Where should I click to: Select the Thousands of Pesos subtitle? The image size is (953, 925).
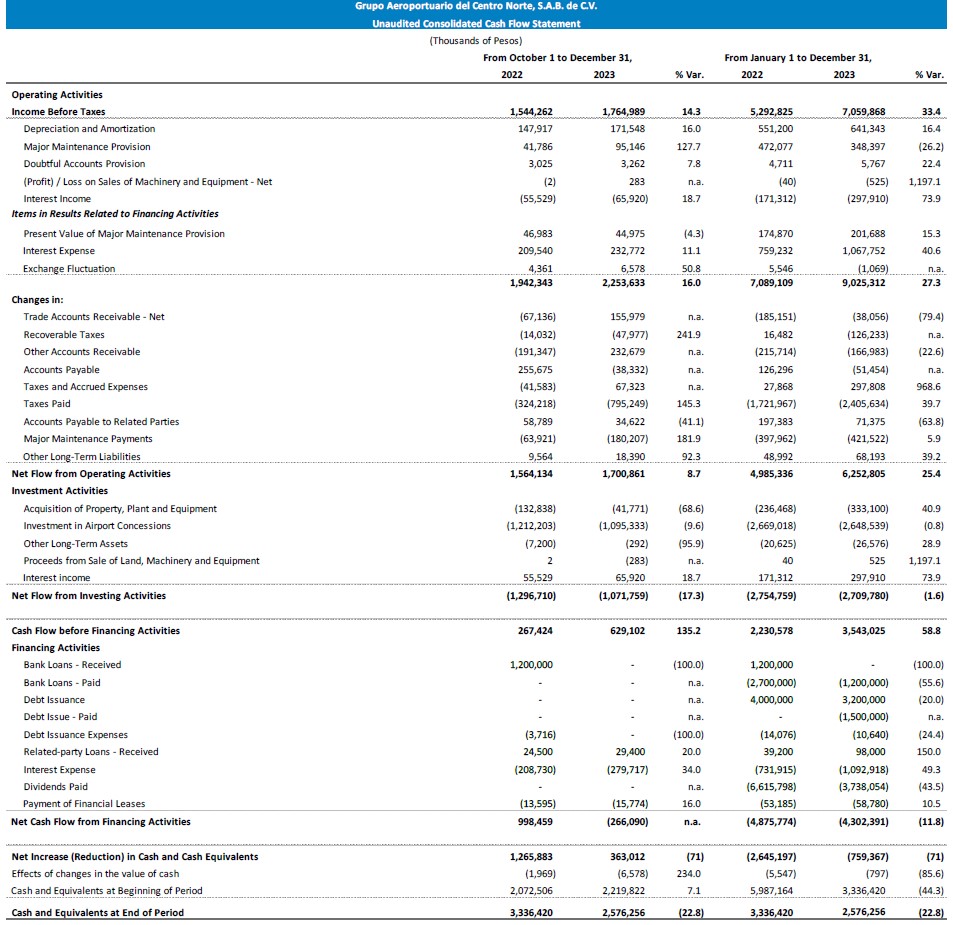coord(476,41)
